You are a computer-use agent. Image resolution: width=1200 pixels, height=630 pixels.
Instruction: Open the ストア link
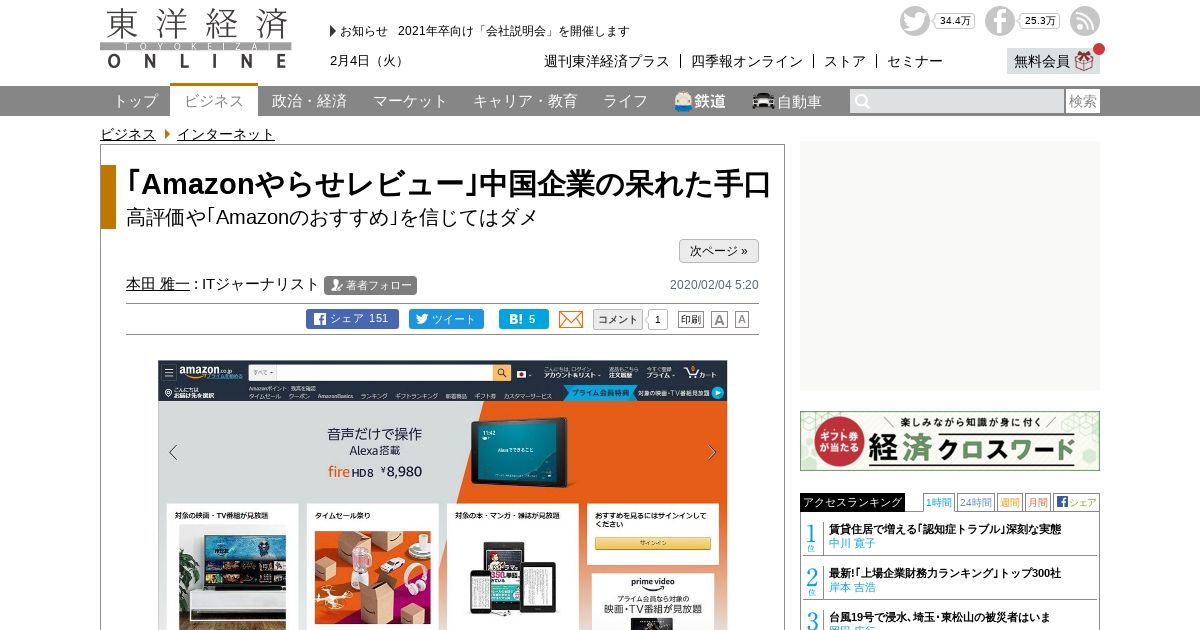click(845, 61)
